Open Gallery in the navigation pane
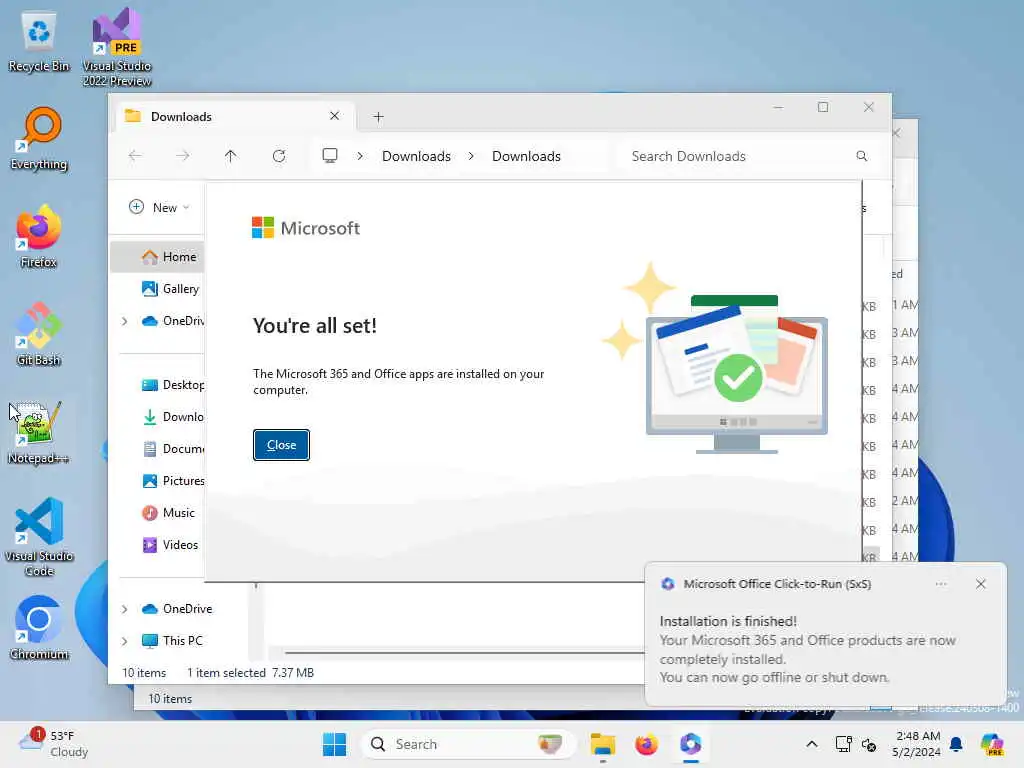This screenshot has height=768, width=1024. point(171,289)
